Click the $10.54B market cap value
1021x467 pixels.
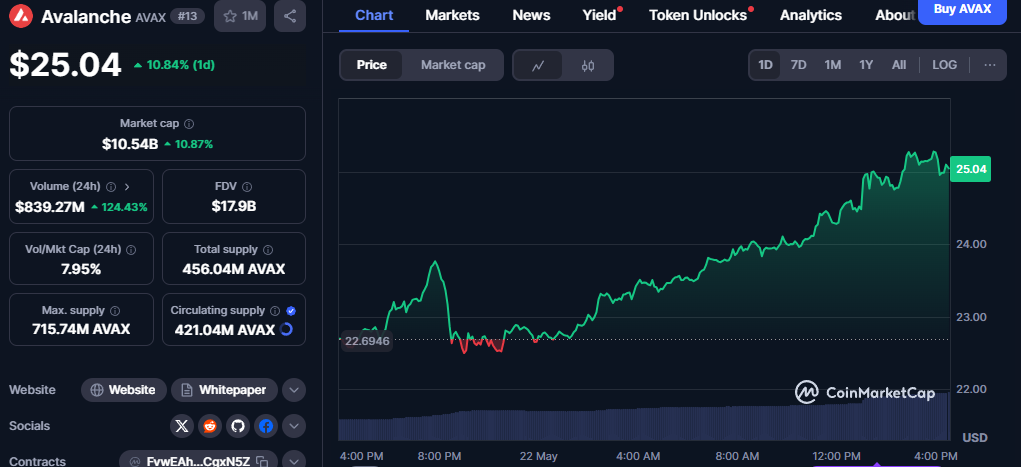click(130, 144)
